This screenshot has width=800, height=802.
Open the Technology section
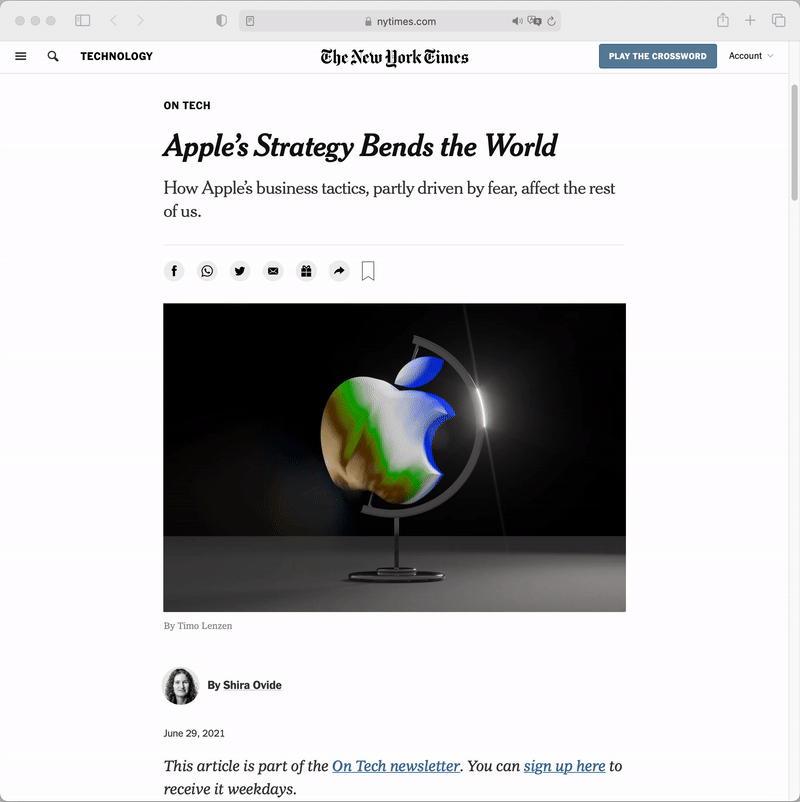117,56
